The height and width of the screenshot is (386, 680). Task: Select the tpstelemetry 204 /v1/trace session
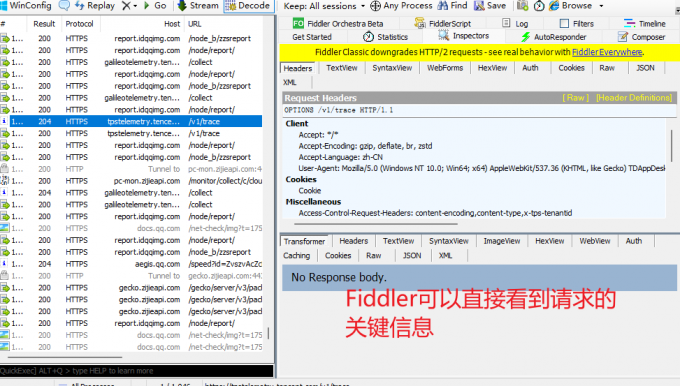131,121
